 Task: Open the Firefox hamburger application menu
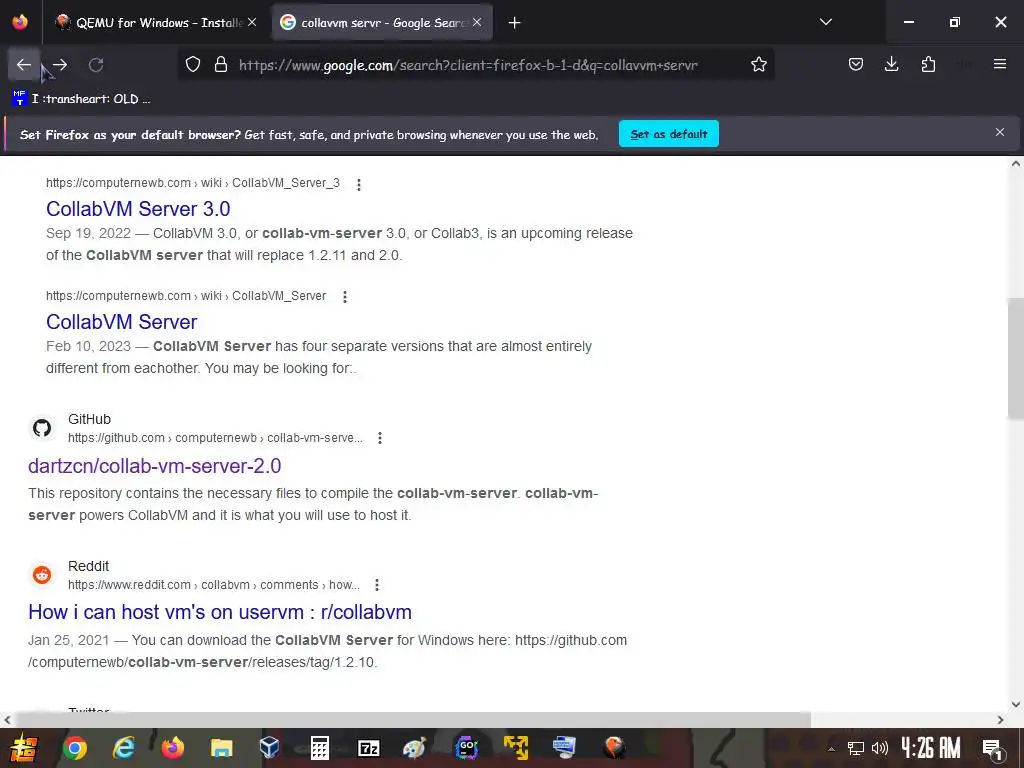coord(1000,65)
